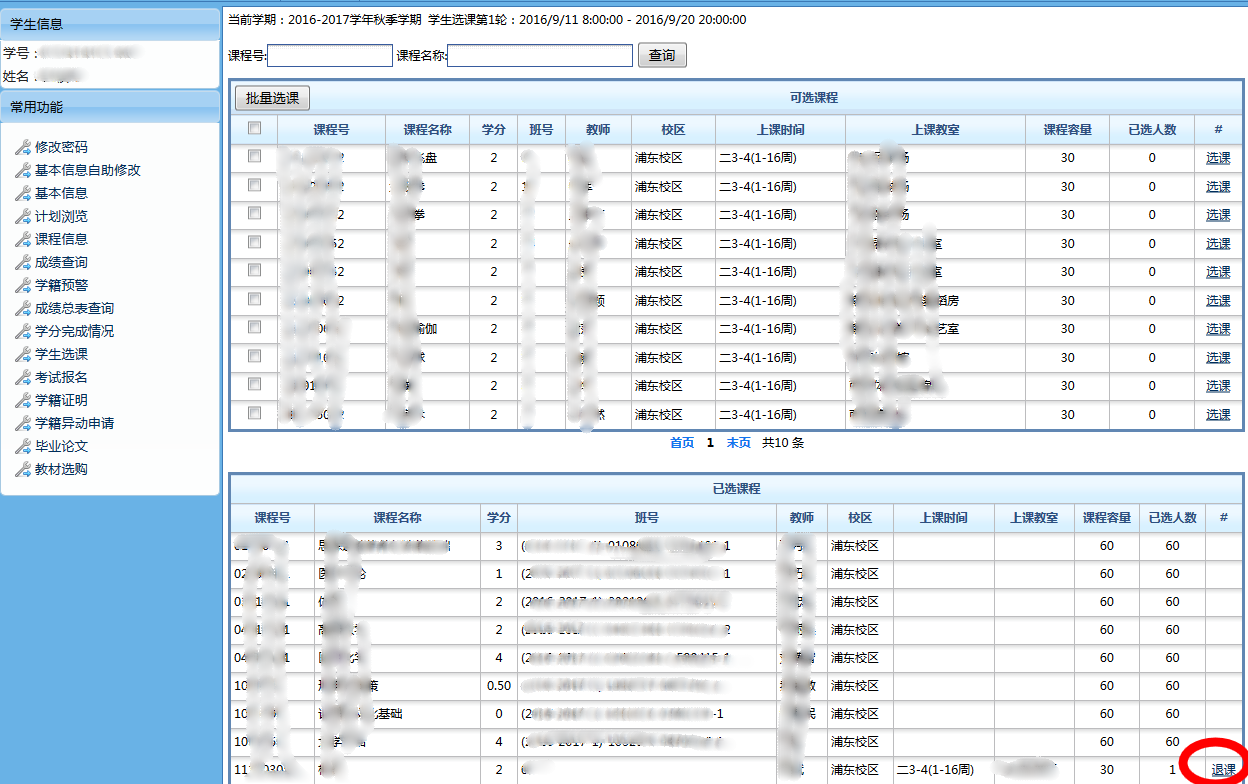
Task: Click the wrench icon beside 成绩查询
Action: 23,262
